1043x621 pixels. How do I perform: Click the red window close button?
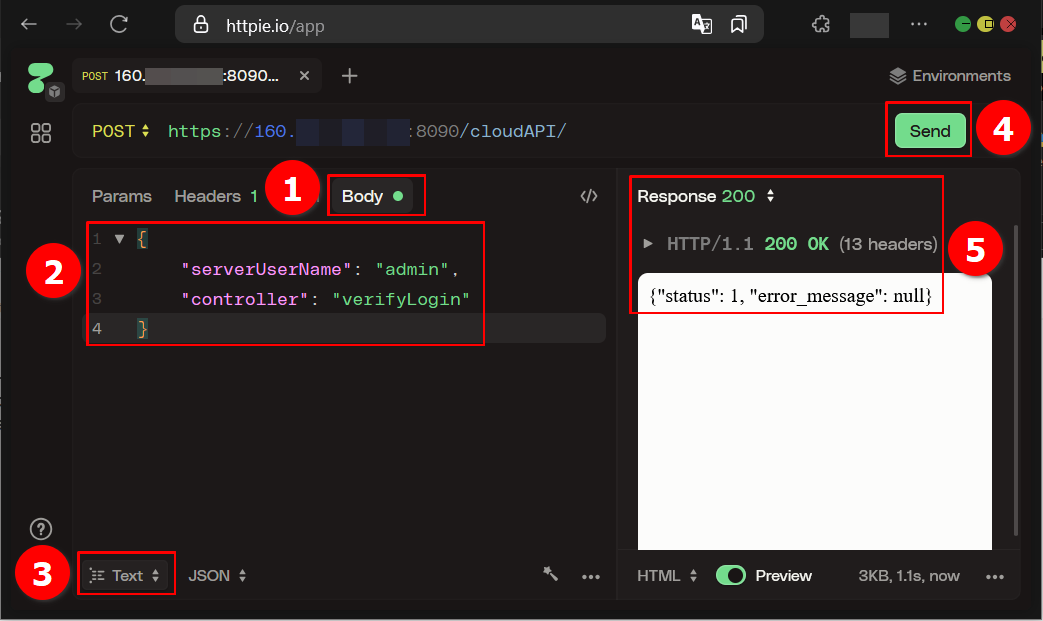pyautogui.click(x=1008, y=25)
